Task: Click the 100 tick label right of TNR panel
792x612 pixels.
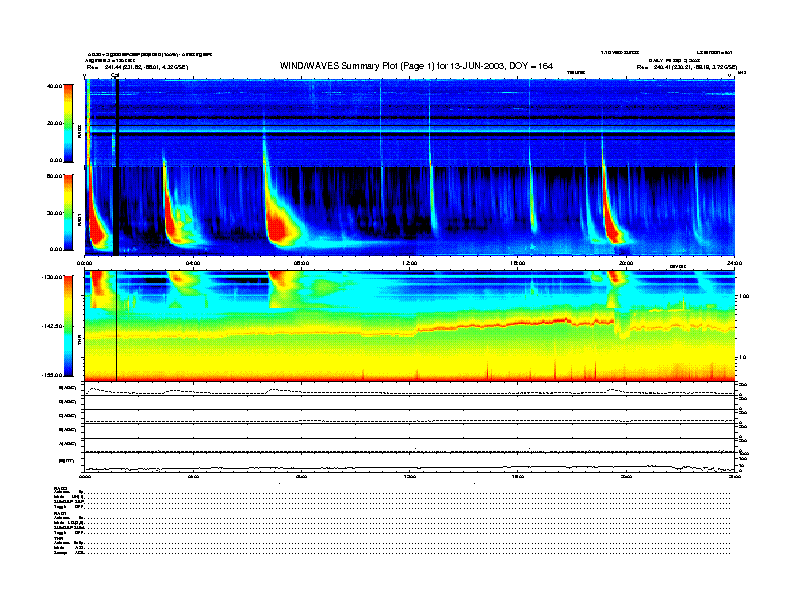Action: pos(744,296)
